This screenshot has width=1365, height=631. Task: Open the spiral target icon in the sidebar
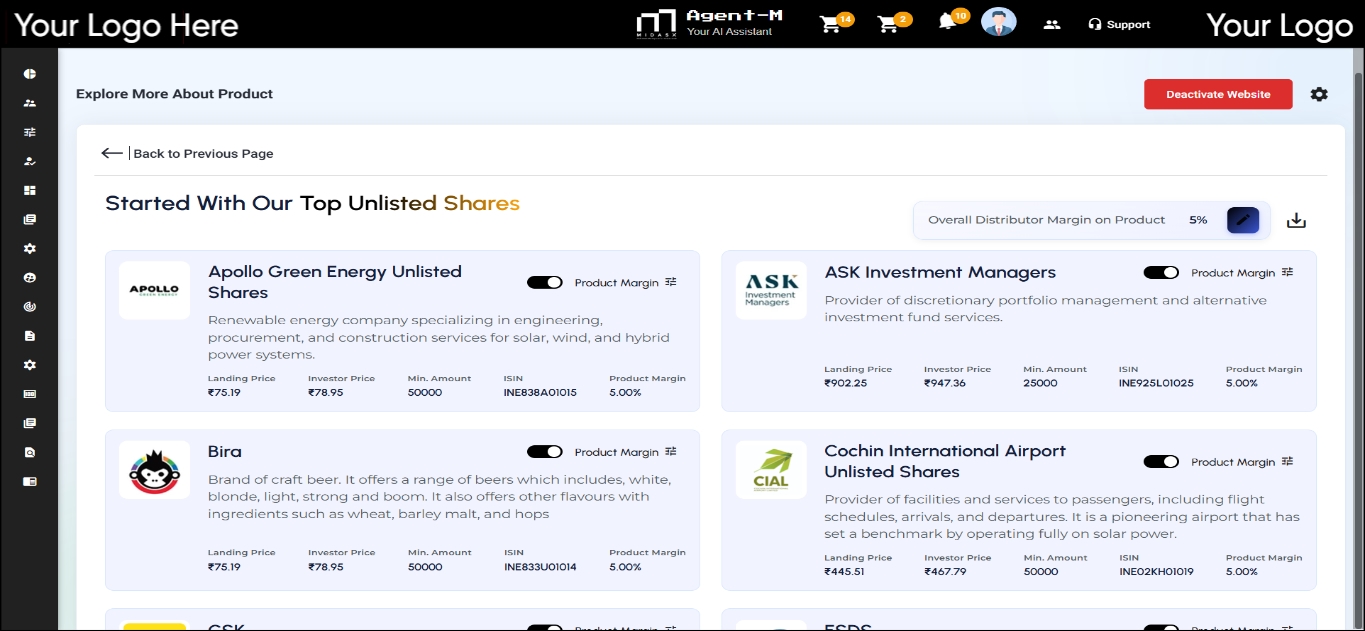pos(30,307)
